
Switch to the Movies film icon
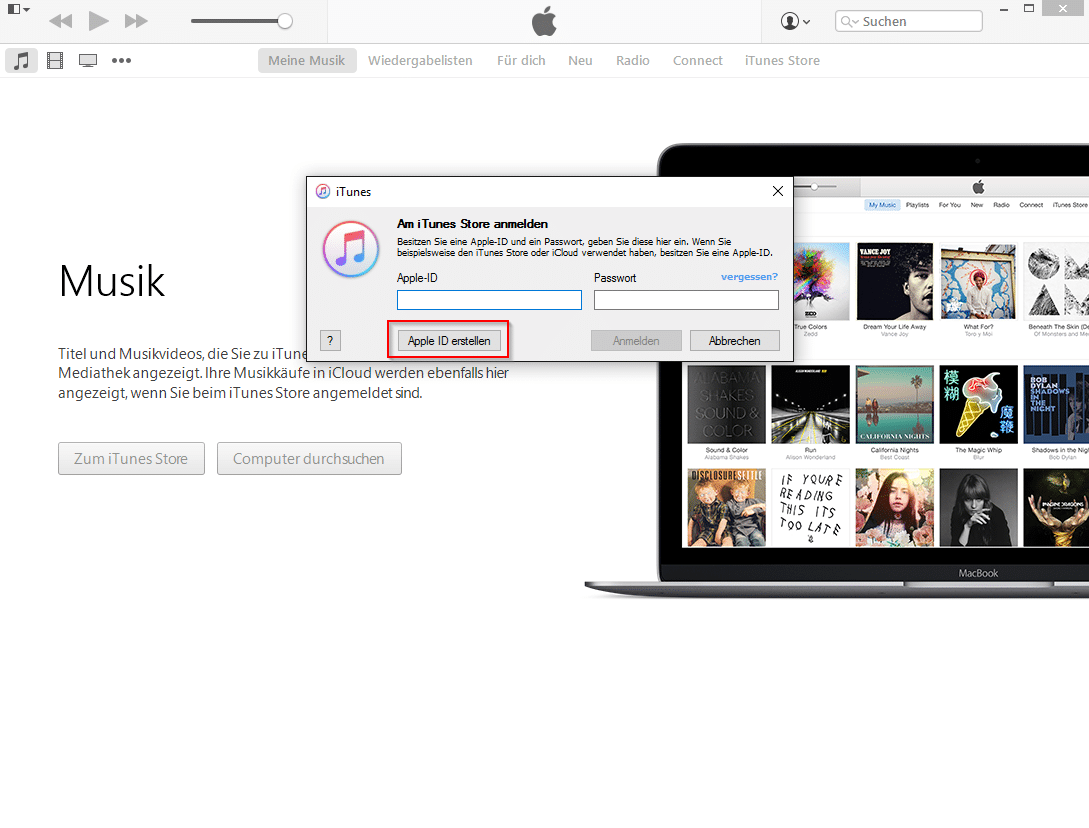click(x=55, y=60)
